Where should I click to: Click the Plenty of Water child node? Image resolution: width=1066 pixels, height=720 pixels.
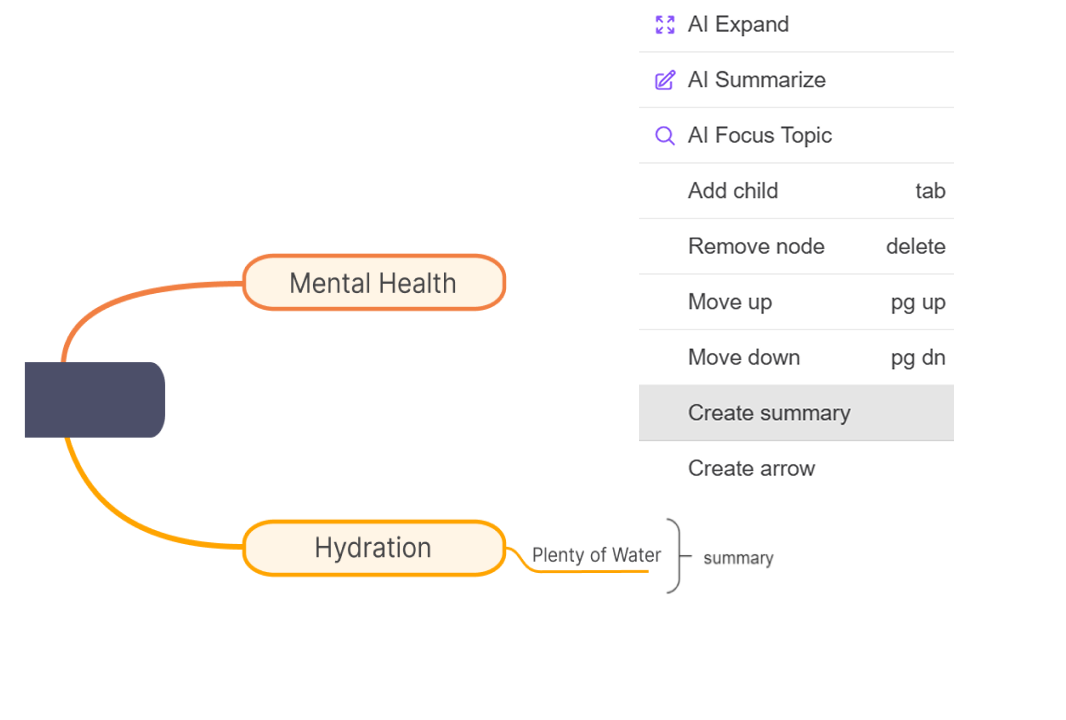tap(596, 555)
